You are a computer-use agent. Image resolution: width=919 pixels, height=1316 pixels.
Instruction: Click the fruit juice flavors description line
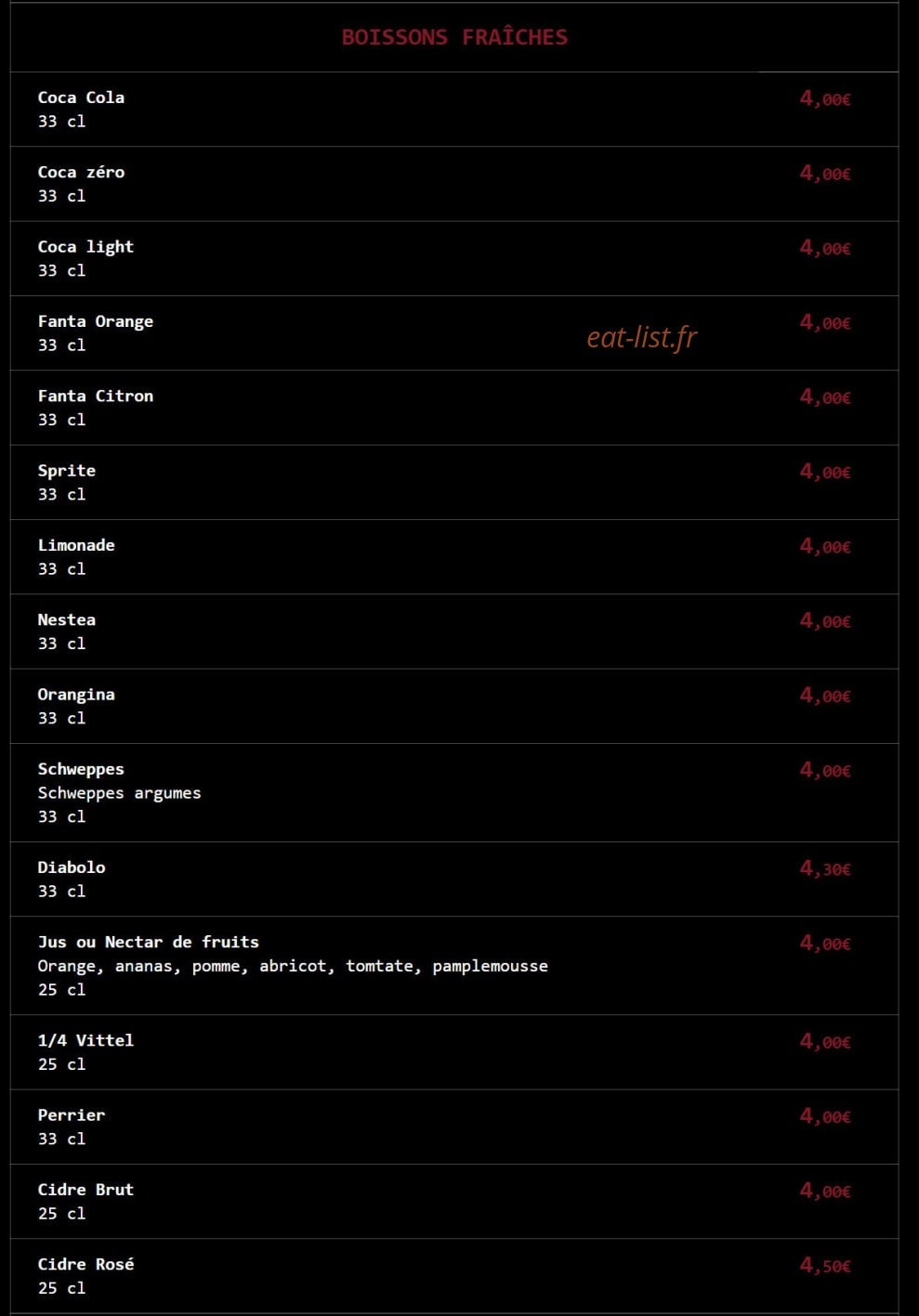(x=293, y=966)
